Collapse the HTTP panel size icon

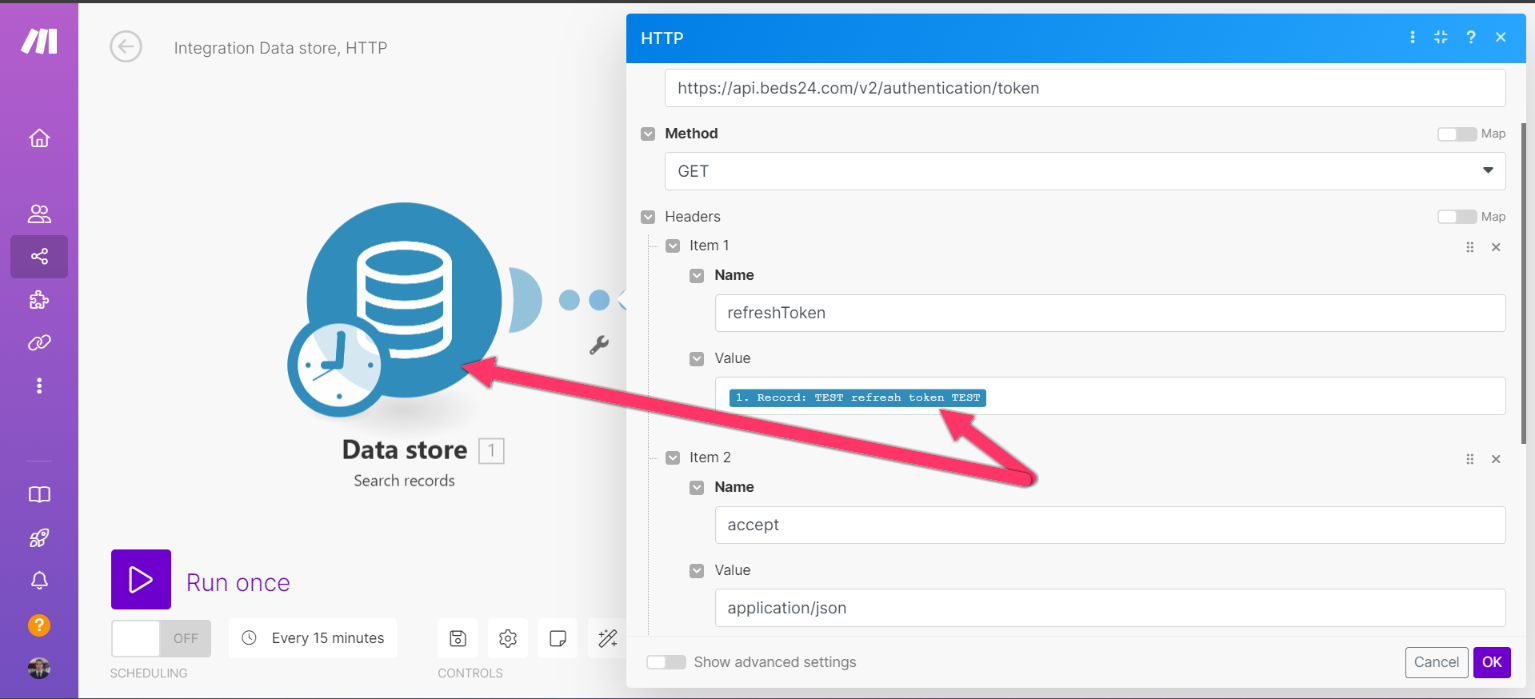coord(1441,37)
